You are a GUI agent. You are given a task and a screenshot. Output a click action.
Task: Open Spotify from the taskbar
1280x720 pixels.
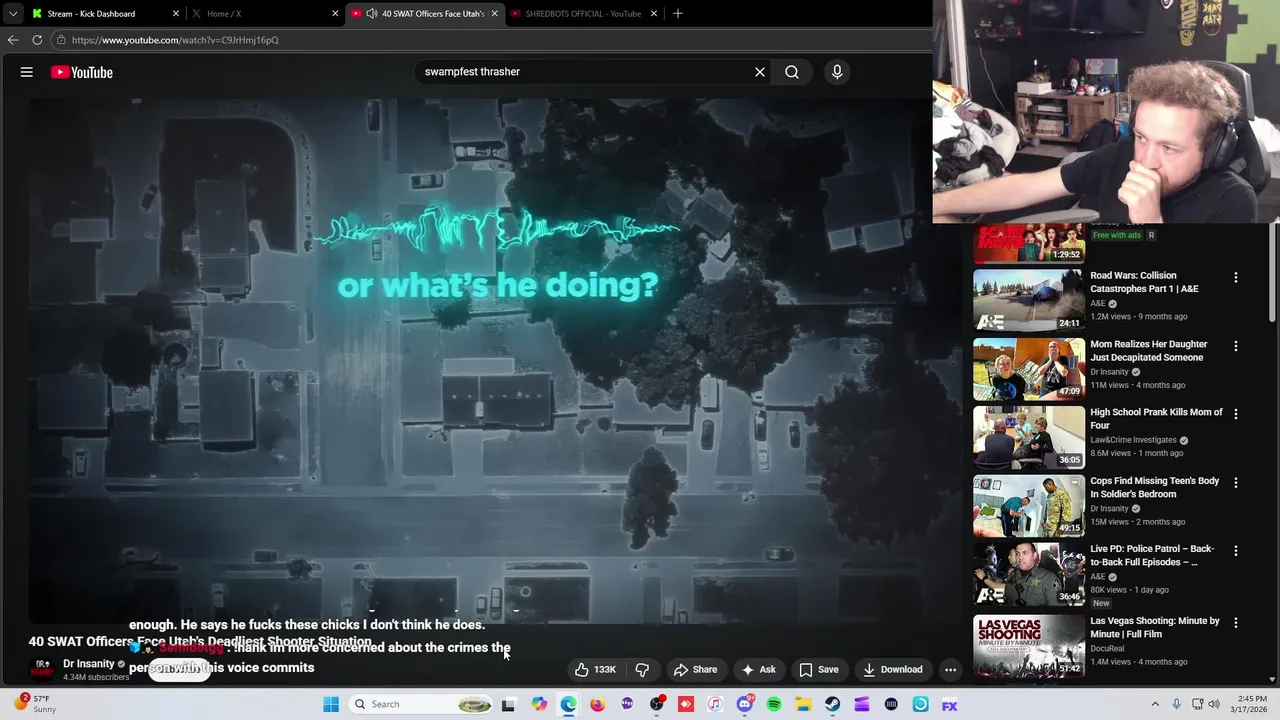[x=774, y=704]
